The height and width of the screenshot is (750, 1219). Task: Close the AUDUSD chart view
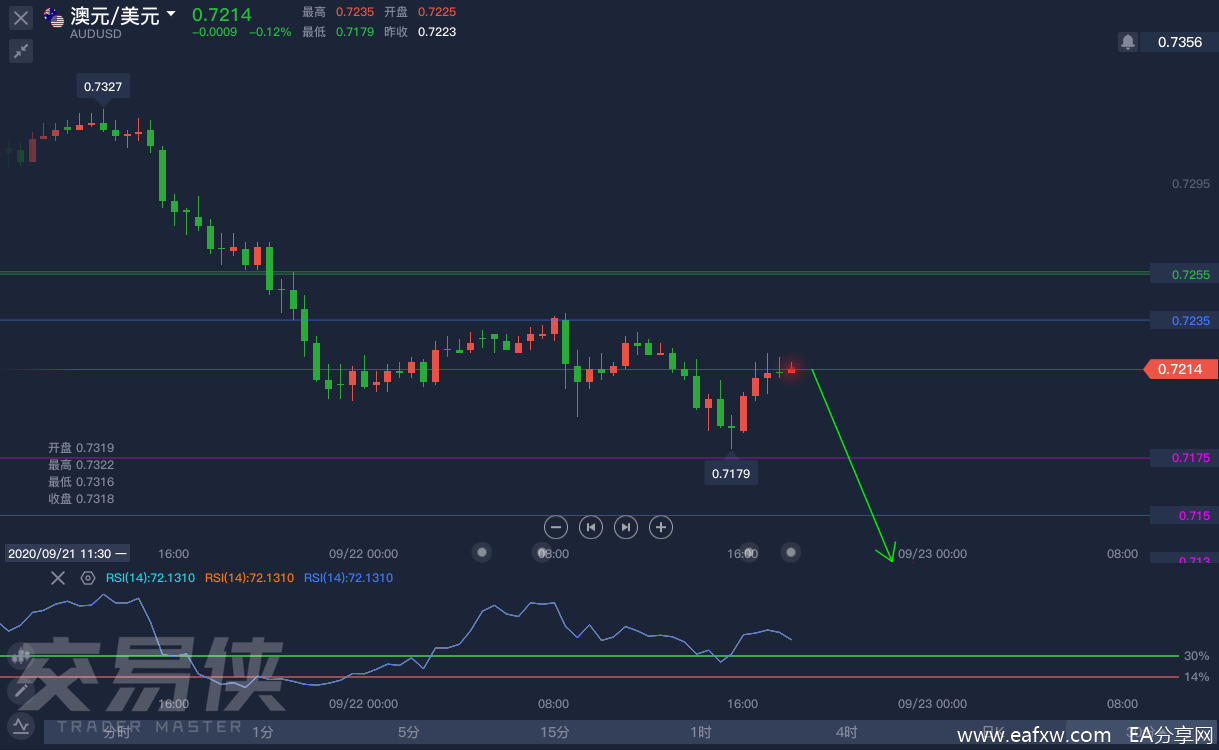click(x=21, y=17)
